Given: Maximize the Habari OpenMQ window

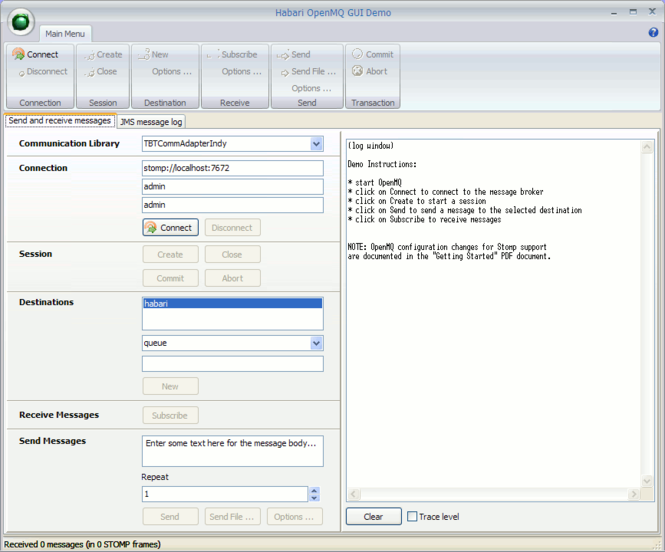Looking at the screenshot, I should (633, 12).
